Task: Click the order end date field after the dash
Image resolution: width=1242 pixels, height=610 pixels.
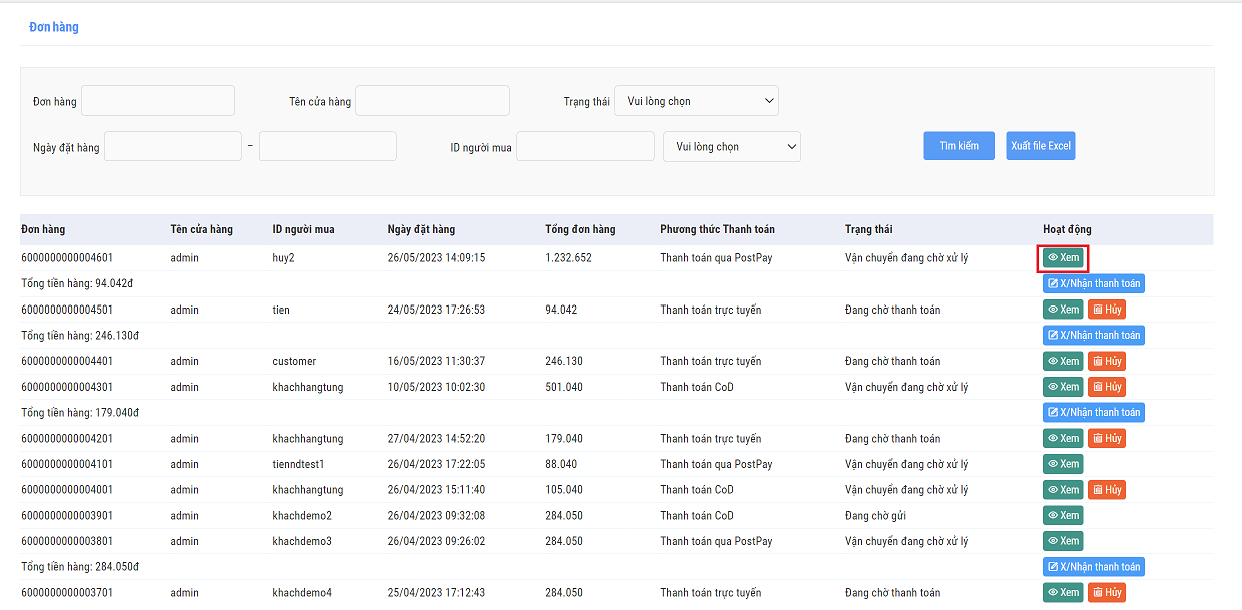Action: click(x=327, y=147)
